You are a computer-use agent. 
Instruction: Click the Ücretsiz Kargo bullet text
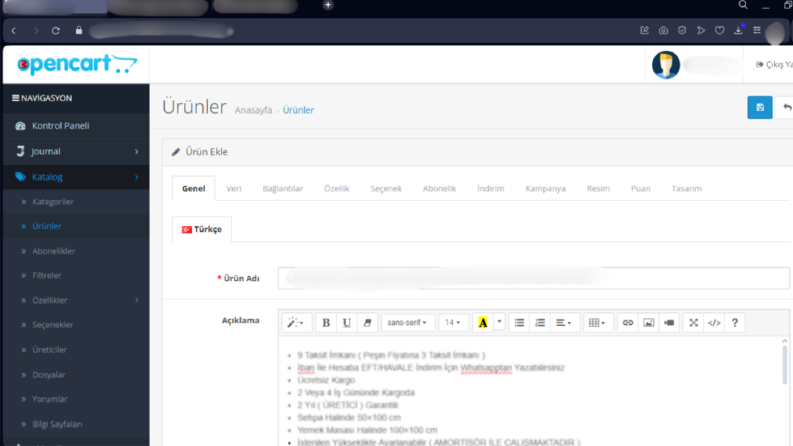click(326, 380)
